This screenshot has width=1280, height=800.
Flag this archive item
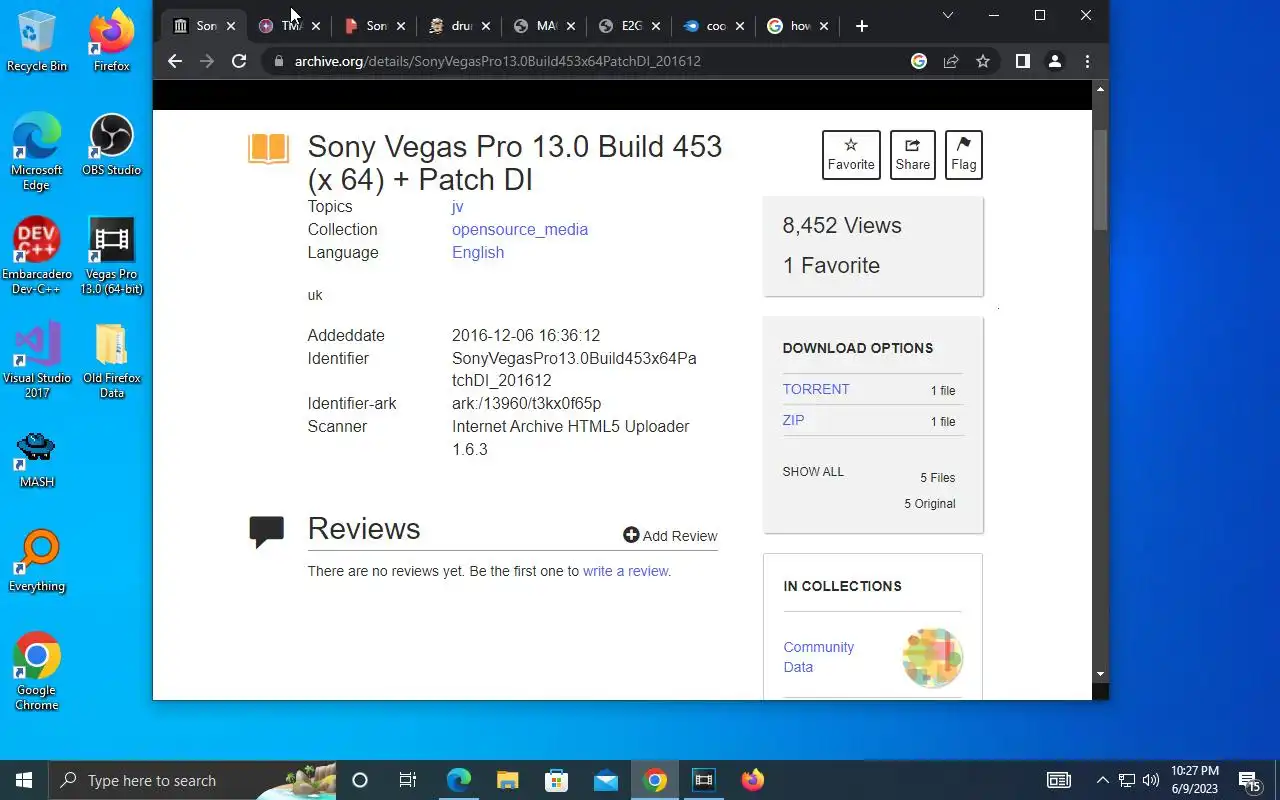(964, 155)
